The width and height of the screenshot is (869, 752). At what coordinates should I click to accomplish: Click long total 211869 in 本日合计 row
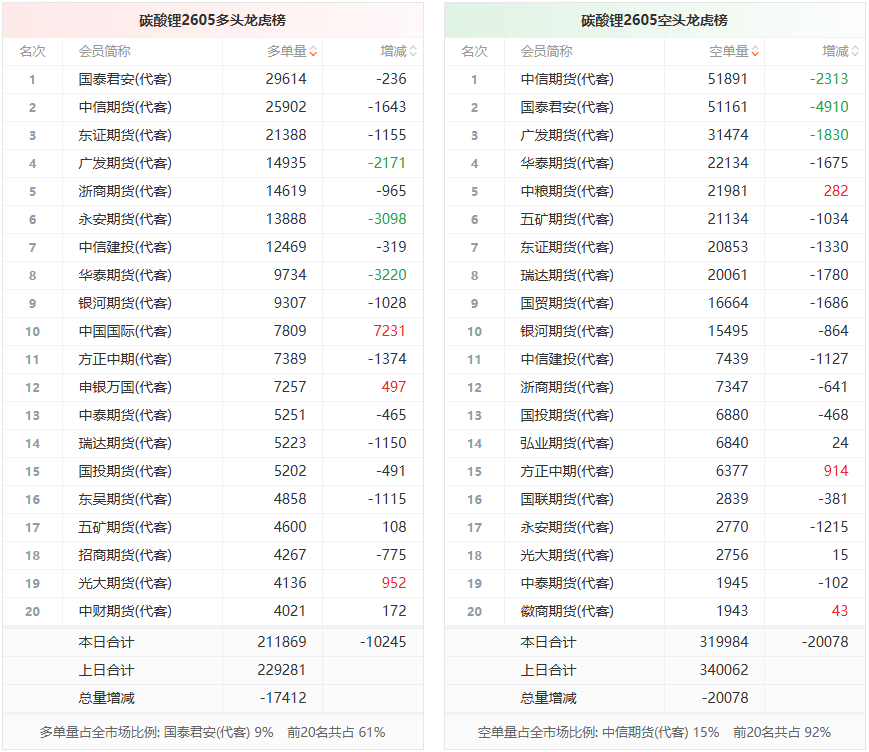coord(282,642)
